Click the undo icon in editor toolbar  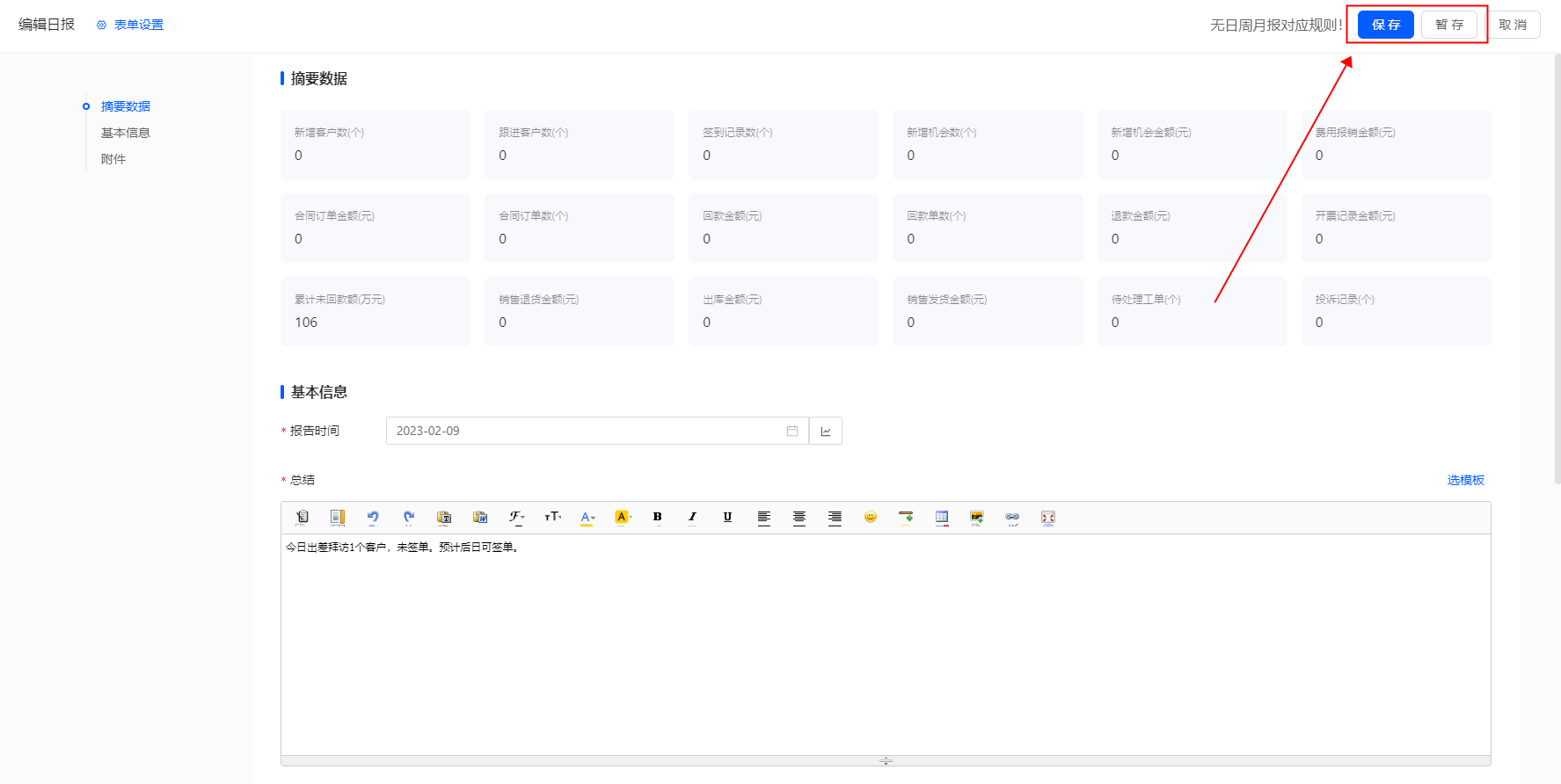click(373, 518)
